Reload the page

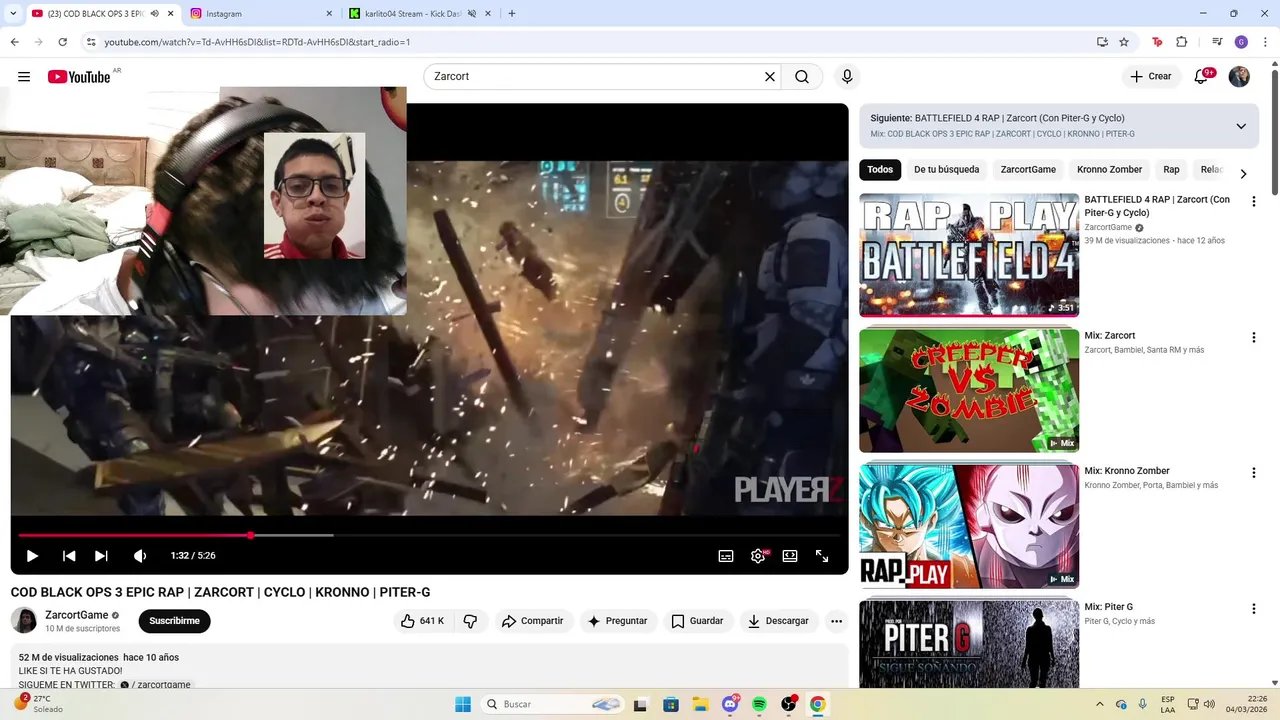[x=62, y=42]
